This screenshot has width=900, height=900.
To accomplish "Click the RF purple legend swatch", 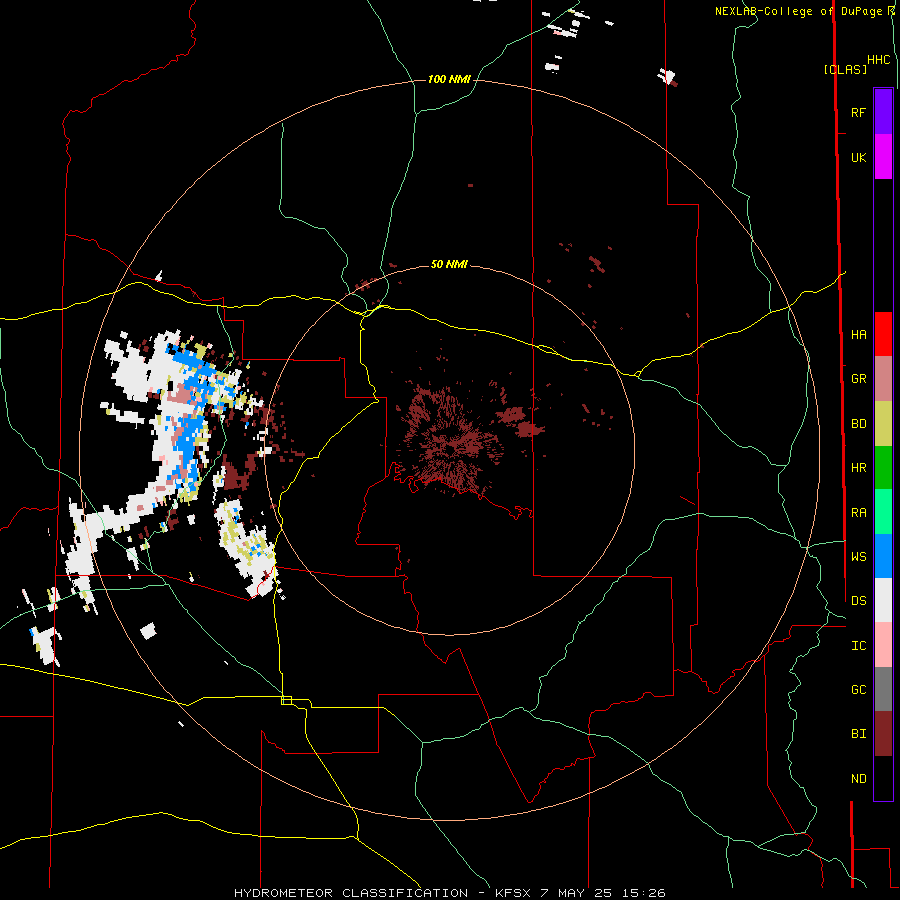I will tap(883, 112).
